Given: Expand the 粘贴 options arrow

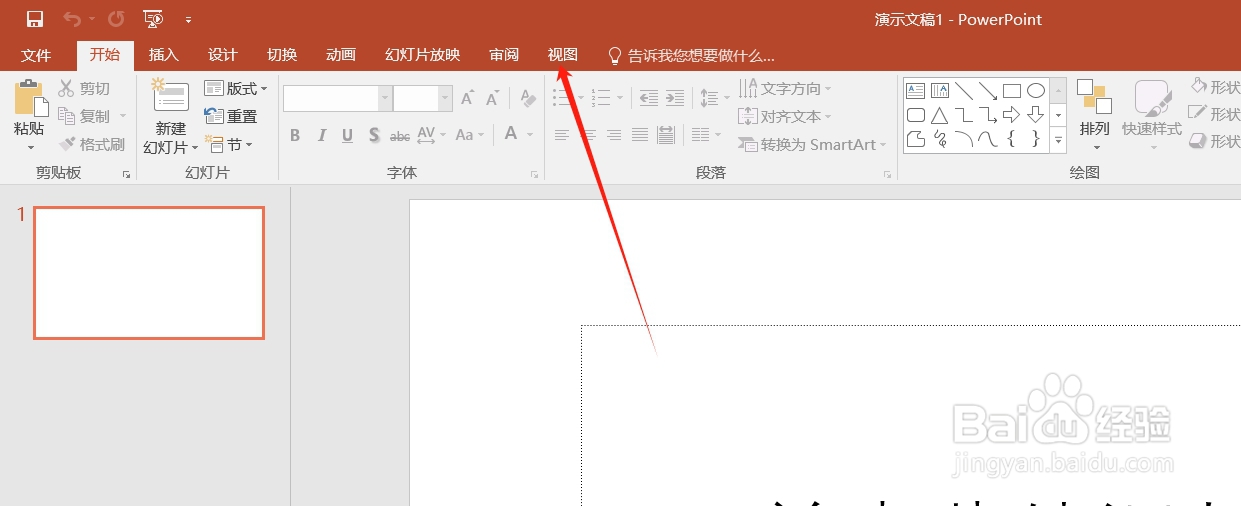Looking at the screenshot, I should [x=29, y=148].
